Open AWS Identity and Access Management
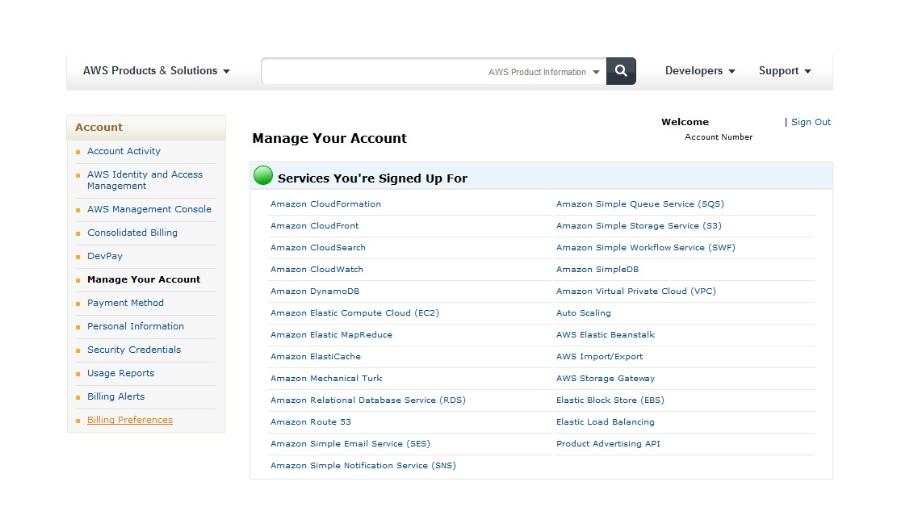This screenshot has height=505, width=897. tap(145, 180)
